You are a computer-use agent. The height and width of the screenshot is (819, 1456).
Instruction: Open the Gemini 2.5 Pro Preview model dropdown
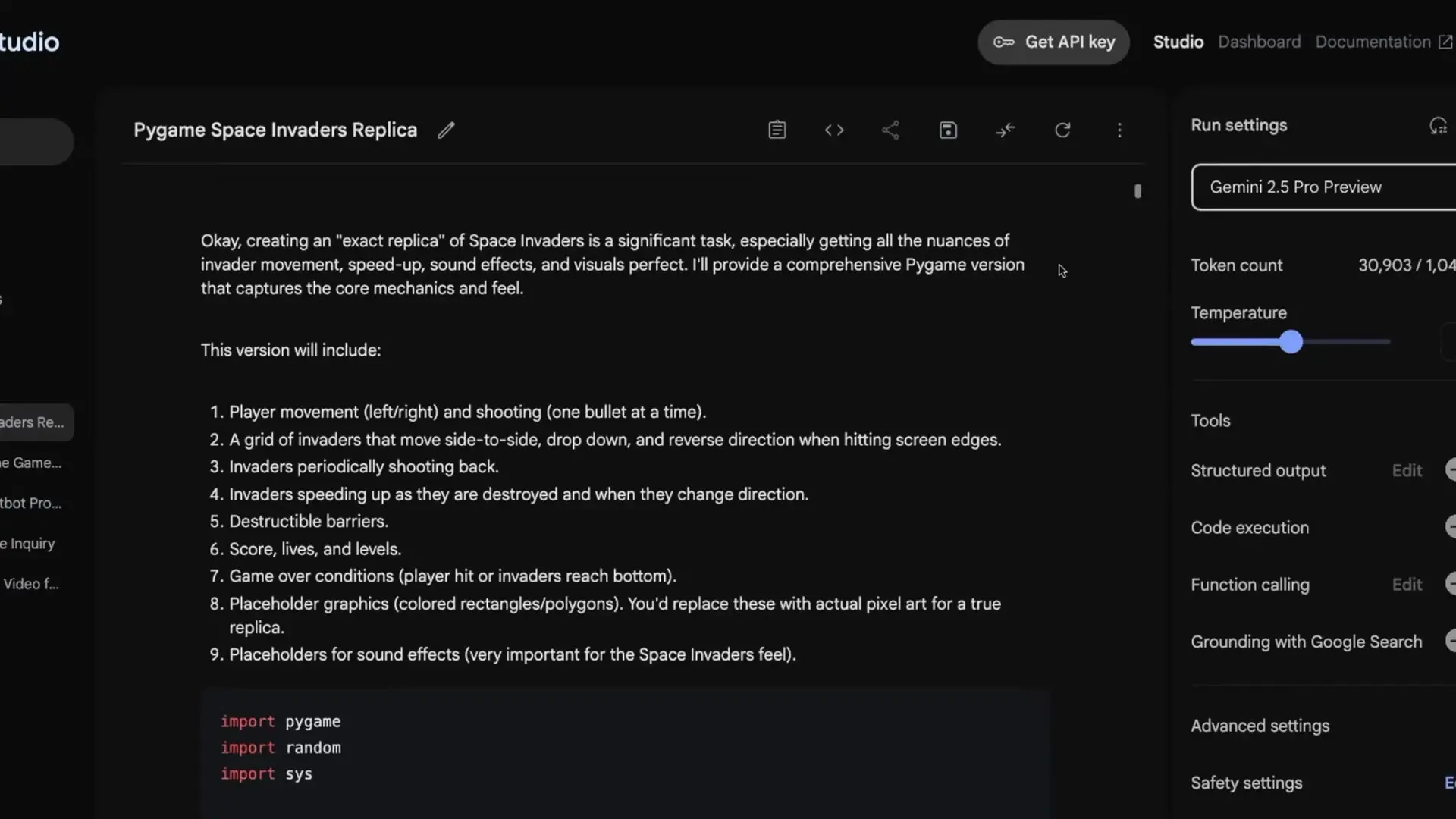pyautogui.click(x=1323, y=187)
